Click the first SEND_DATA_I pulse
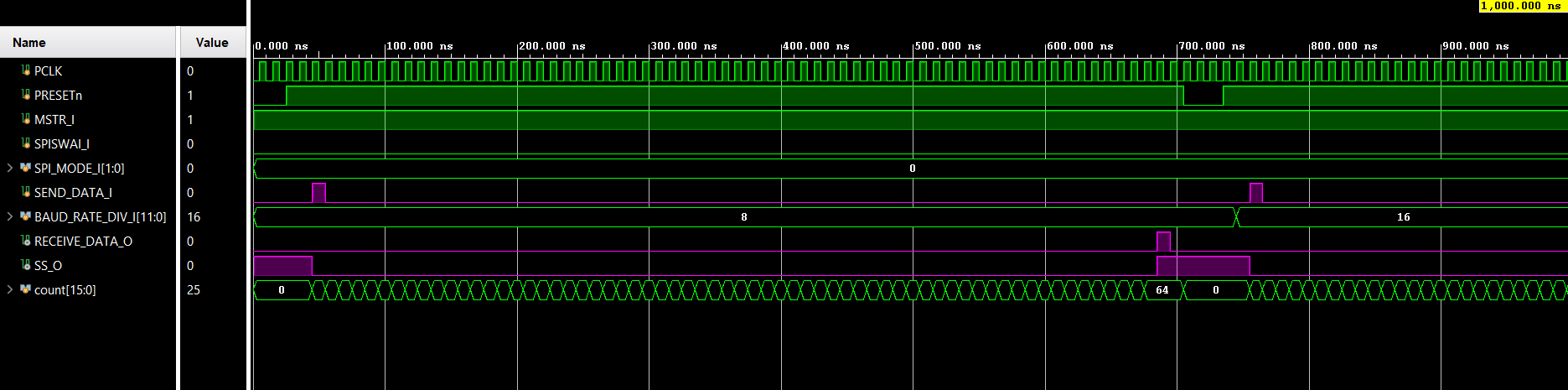This screenshot has height=390, width=1568. tap(318, 193)
